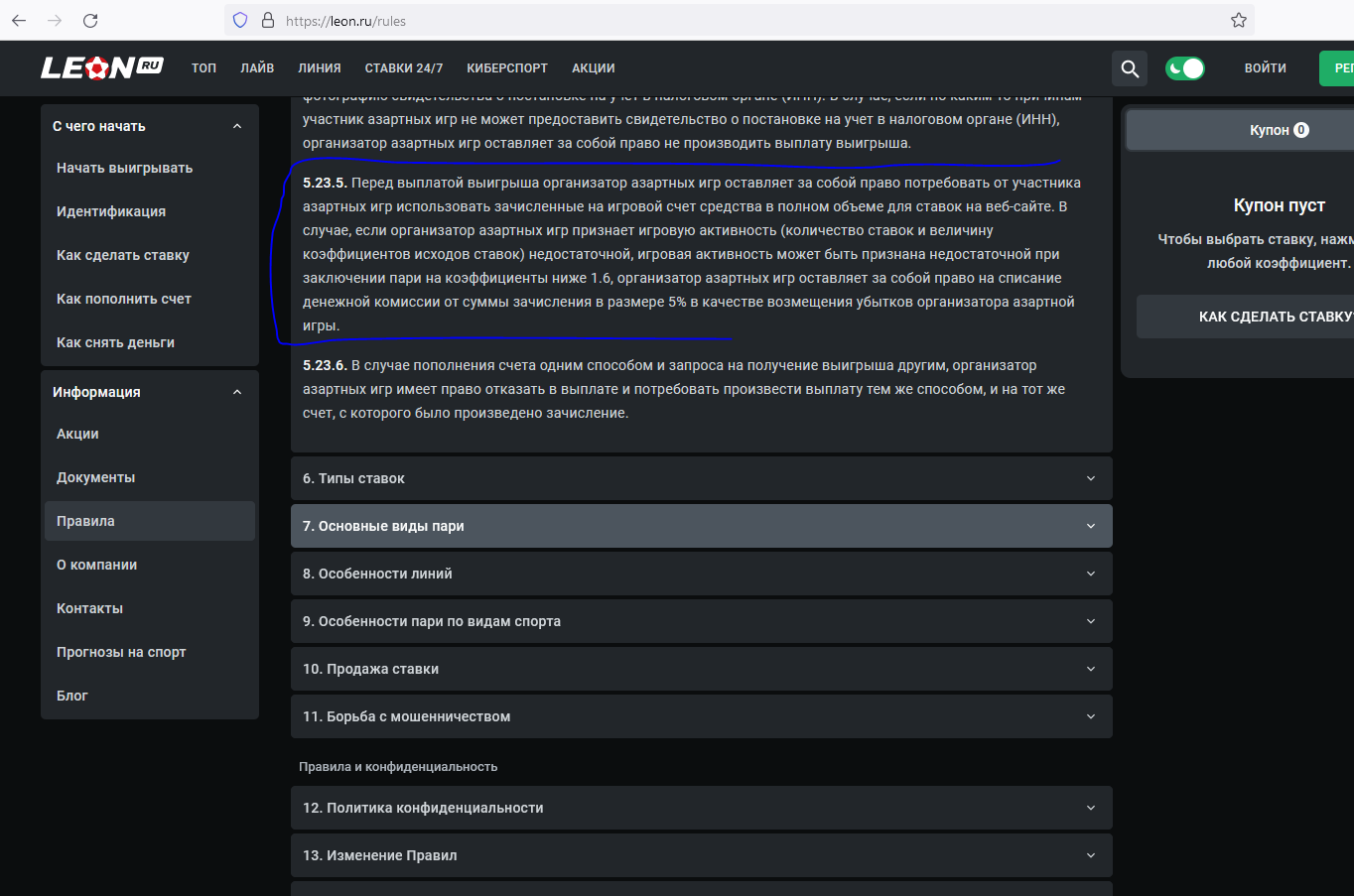Expand '11. Борьба с мошенничеством' section
The width and height of the screenshot is (1354, 896).
point(701,716)
